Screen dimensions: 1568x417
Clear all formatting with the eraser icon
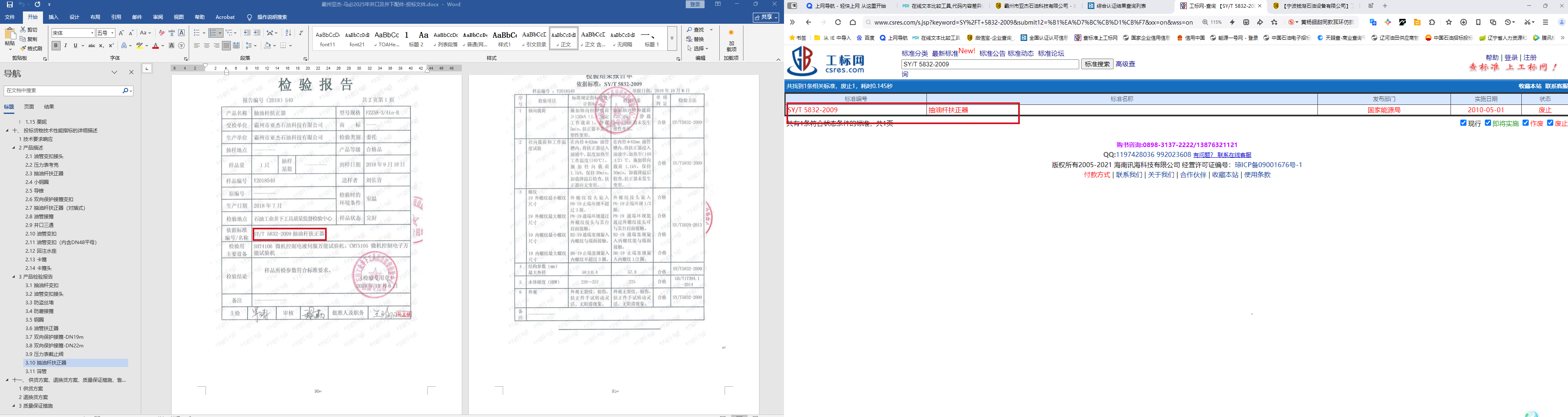click(x=161, y=33)
